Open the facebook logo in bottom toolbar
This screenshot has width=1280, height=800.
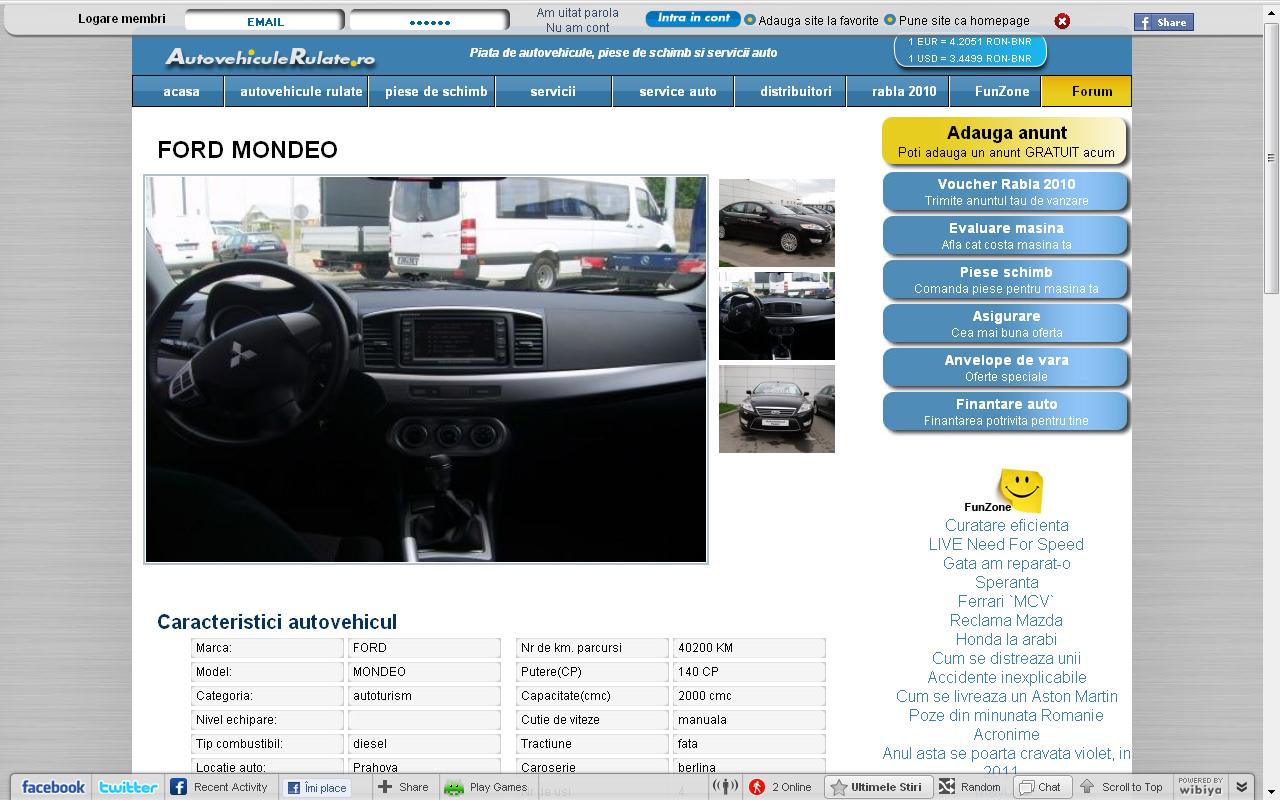click(53, 787)
